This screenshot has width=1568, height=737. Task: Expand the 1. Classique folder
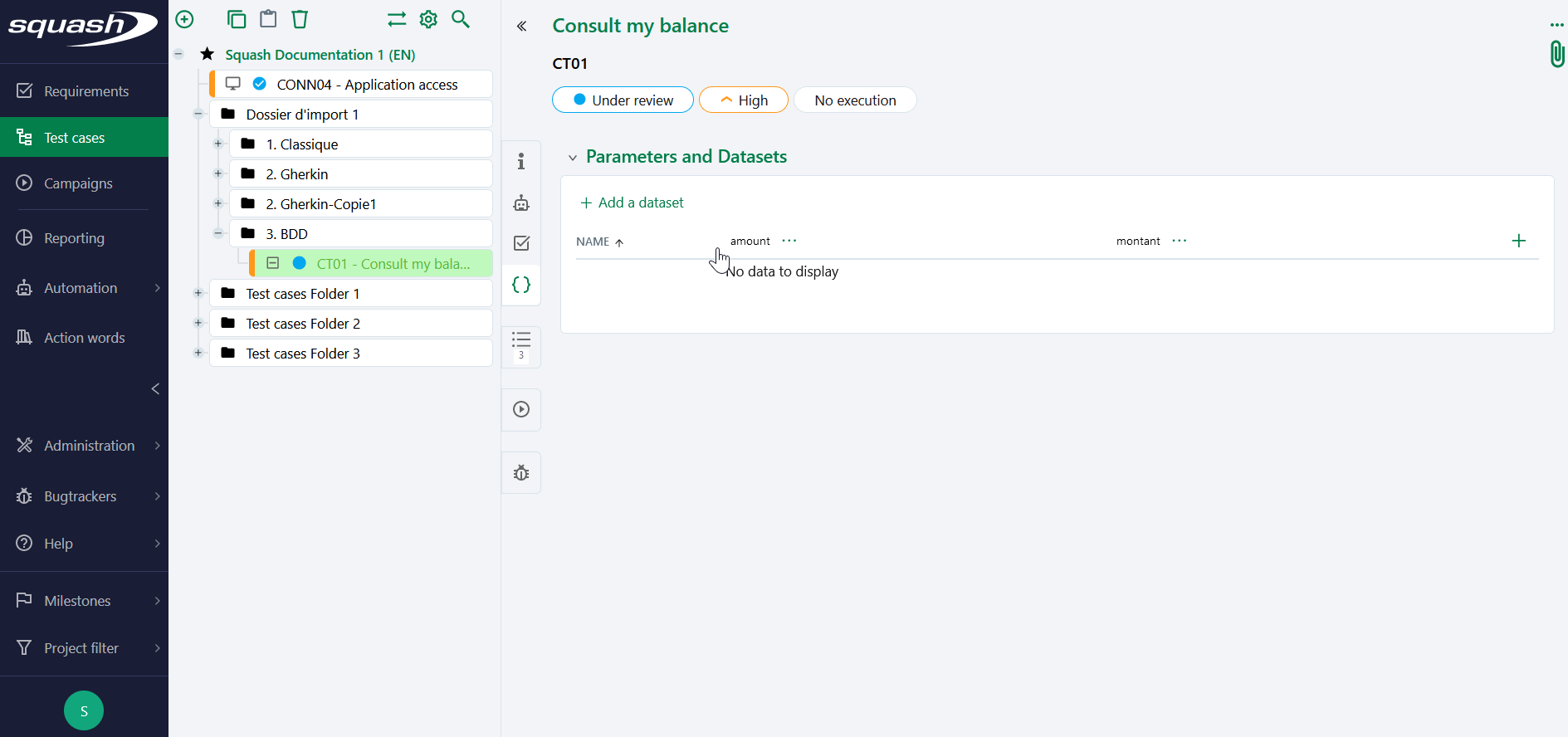coord(218,144)
